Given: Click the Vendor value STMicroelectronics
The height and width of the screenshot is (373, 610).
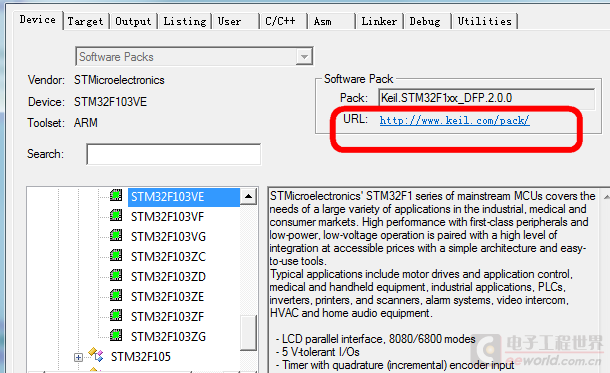Looking at the screenshot, I should [119, 80].
